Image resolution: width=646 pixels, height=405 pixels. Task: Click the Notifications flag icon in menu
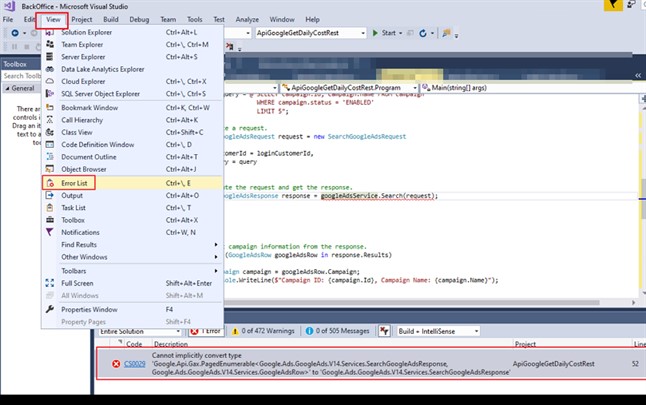point(50,232)
